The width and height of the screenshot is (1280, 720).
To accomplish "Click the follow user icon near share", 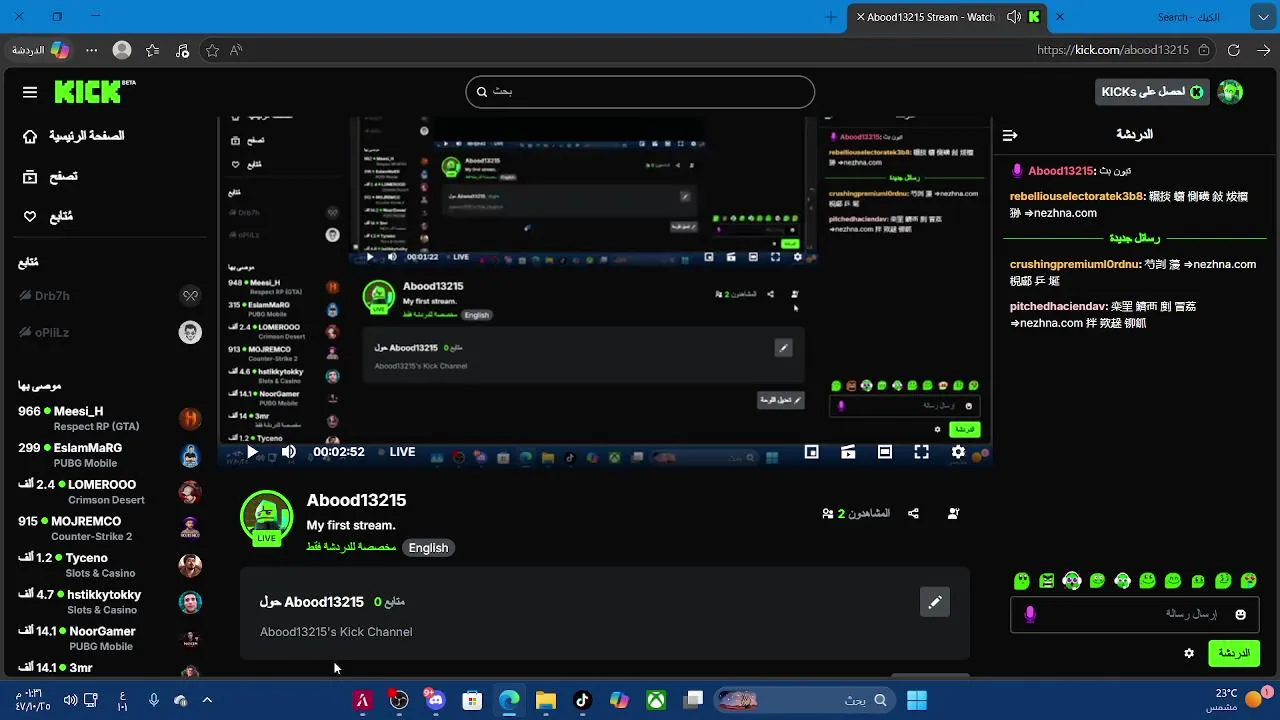I will 953,513.
